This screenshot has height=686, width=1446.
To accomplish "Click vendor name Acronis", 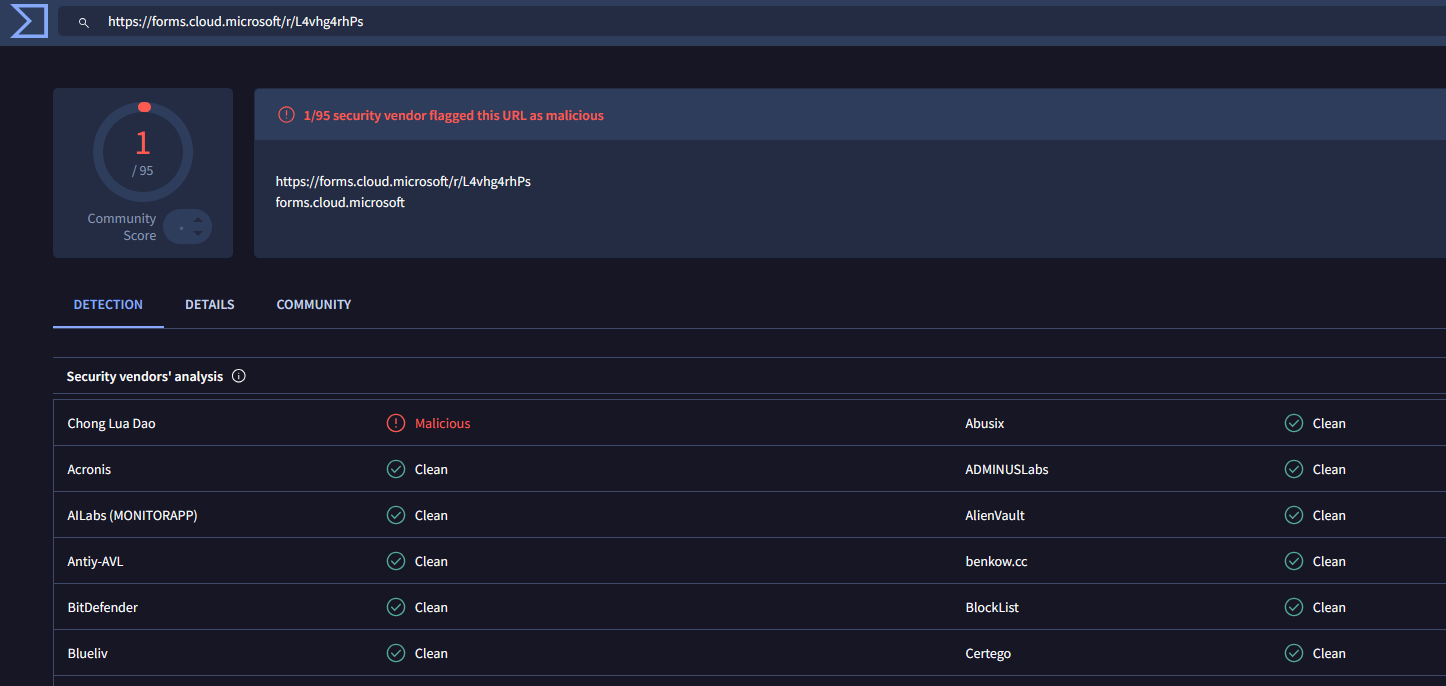I will click(x=89, y=469).
